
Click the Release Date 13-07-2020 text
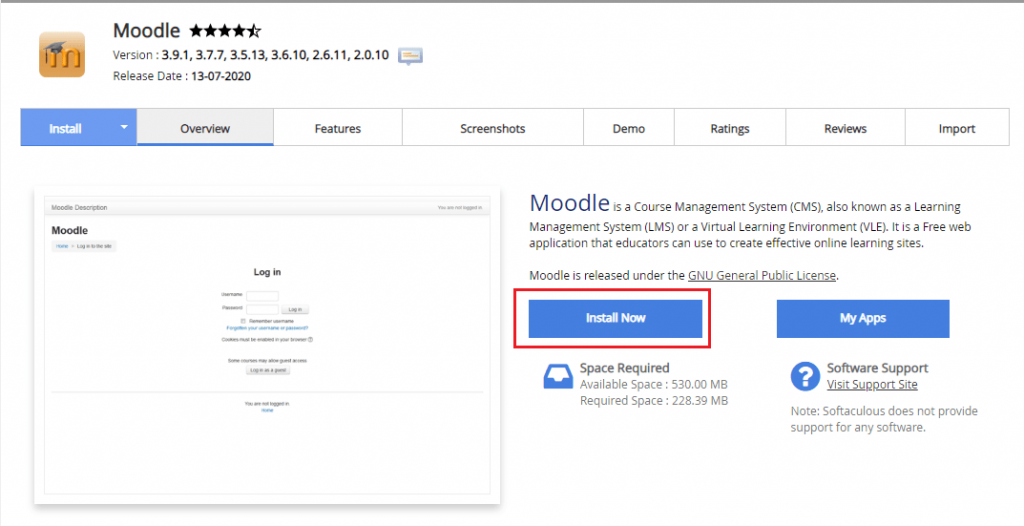pyautogui.click(x=182, y=76)
